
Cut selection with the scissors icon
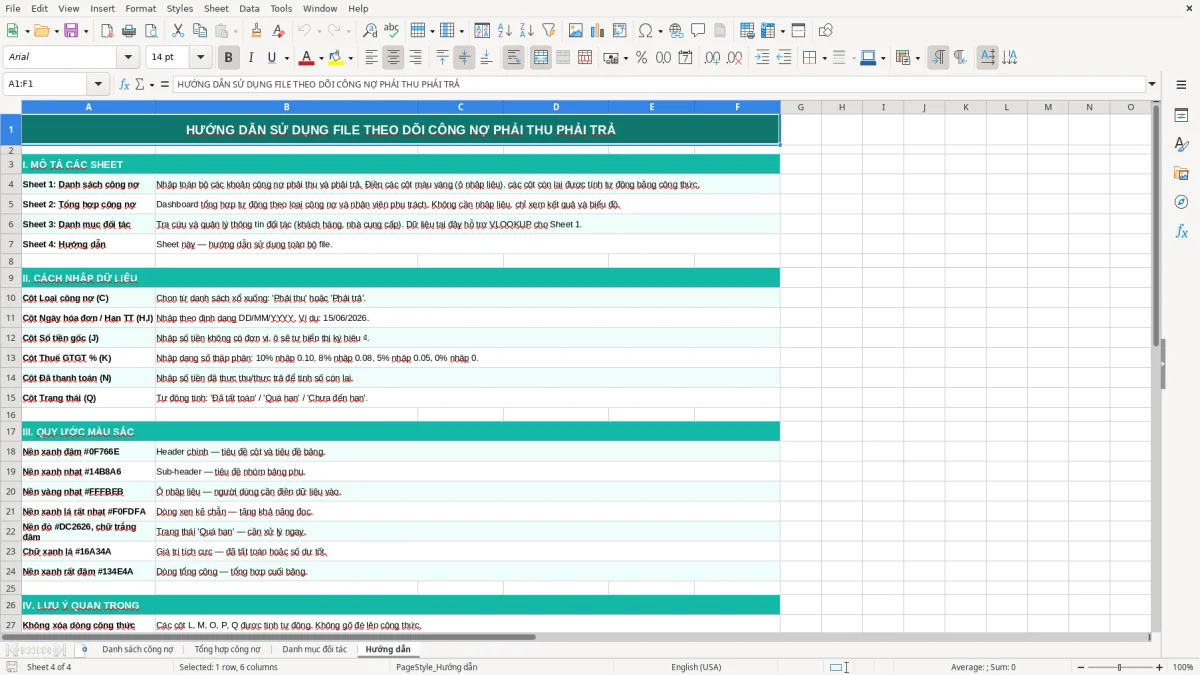178,31
